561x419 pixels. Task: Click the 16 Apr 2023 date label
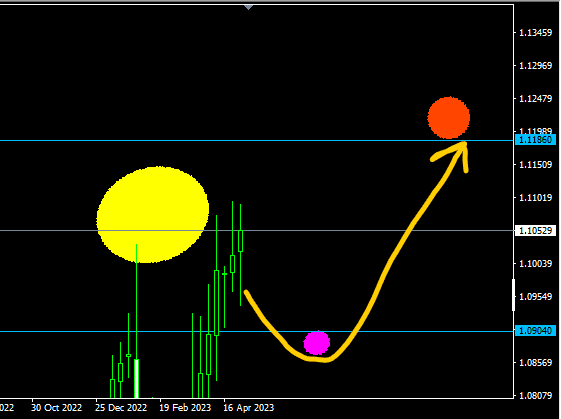[x=249, y=408]
